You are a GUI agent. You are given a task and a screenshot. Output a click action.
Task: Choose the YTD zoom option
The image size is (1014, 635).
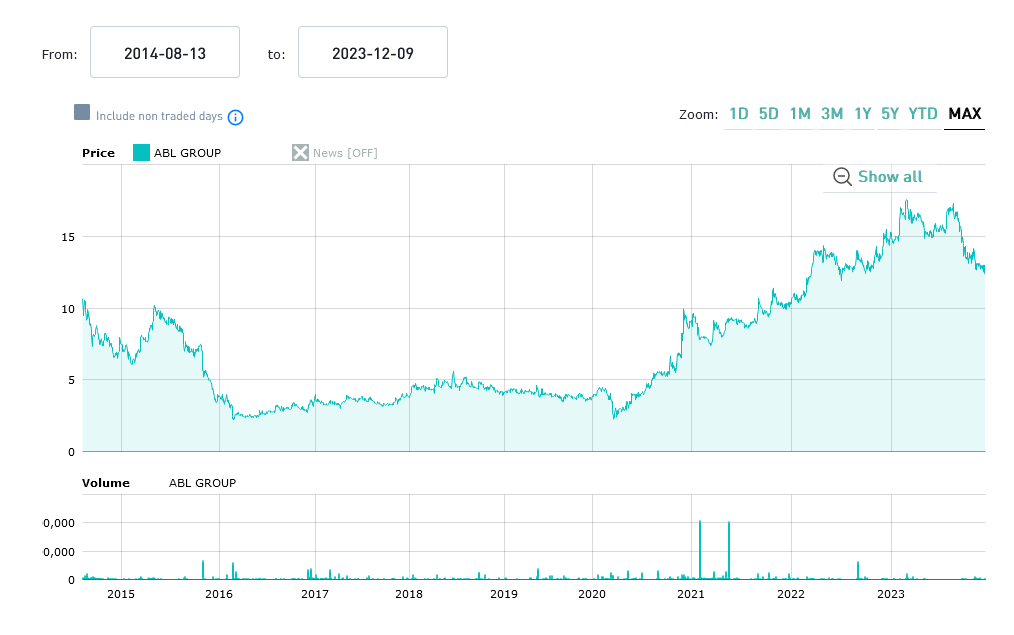[923, 114]
